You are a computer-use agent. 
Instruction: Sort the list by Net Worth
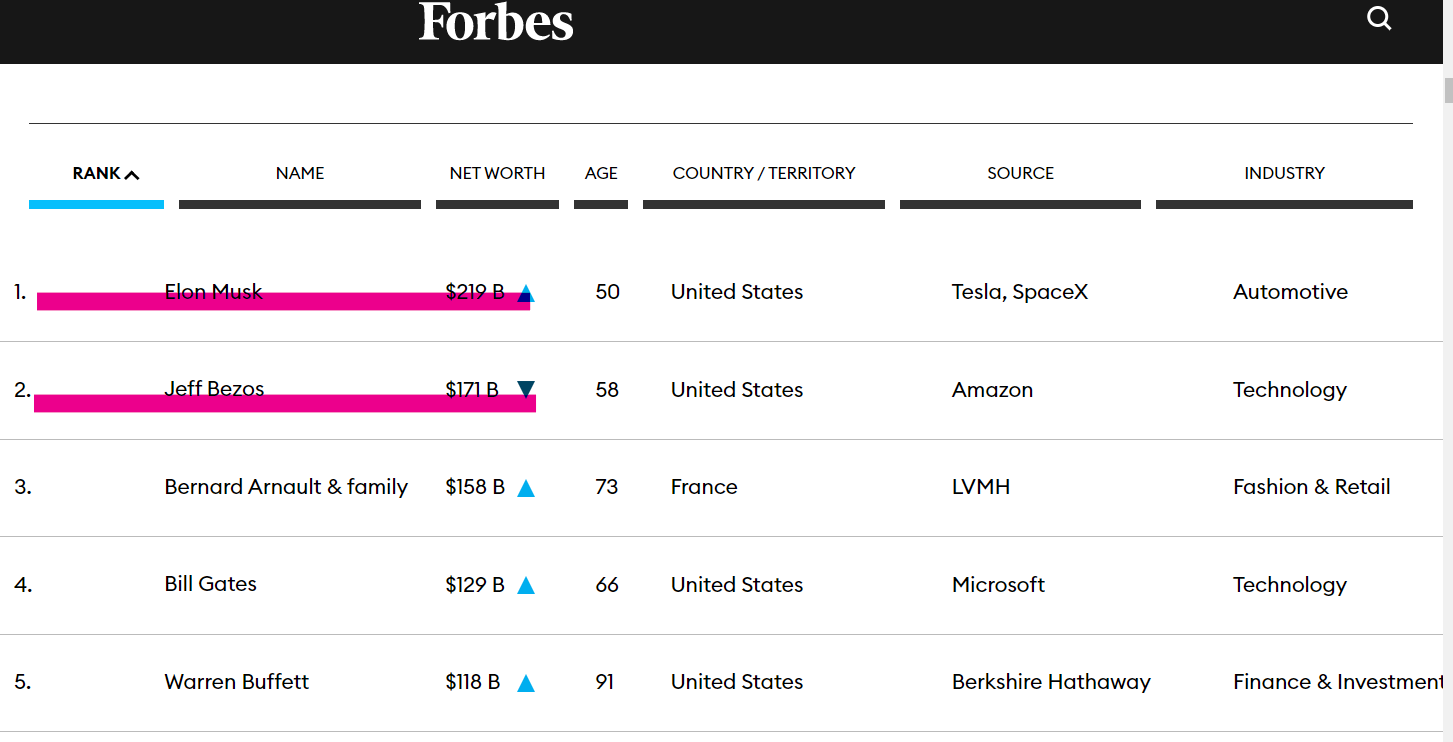[x=497, y=173]
